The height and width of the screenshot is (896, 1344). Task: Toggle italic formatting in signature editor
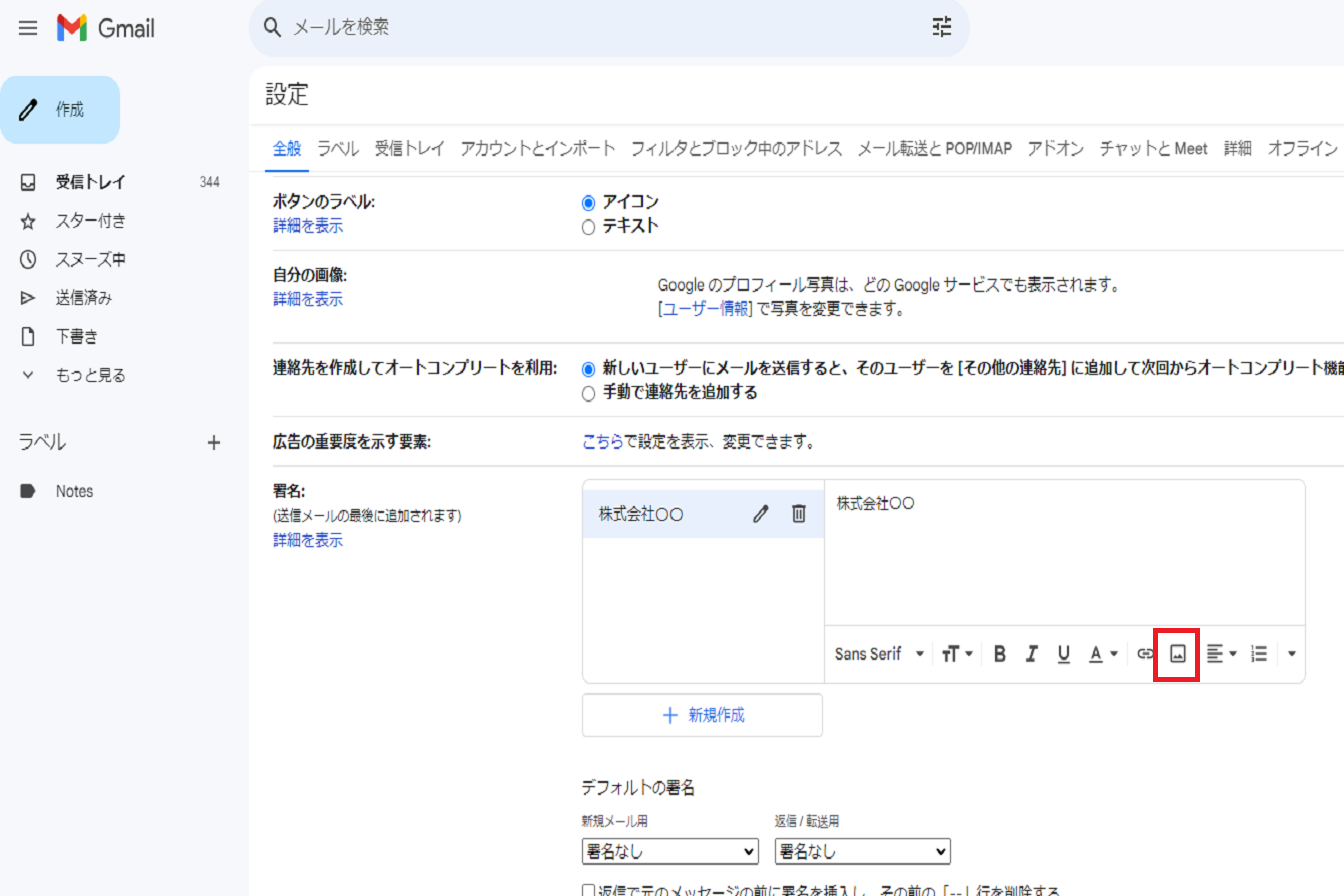click(x=1031, y=654)
